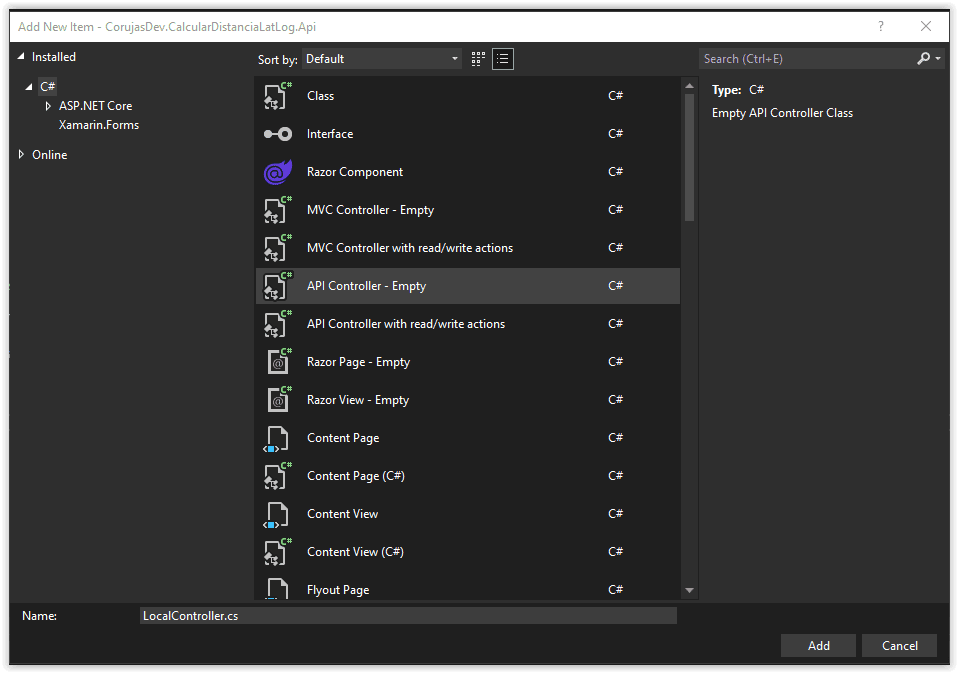Select 'MVC Controller with read/write actions' name
Image resolution: width=958 pixels, height=673 pixels.
(410, 248)
